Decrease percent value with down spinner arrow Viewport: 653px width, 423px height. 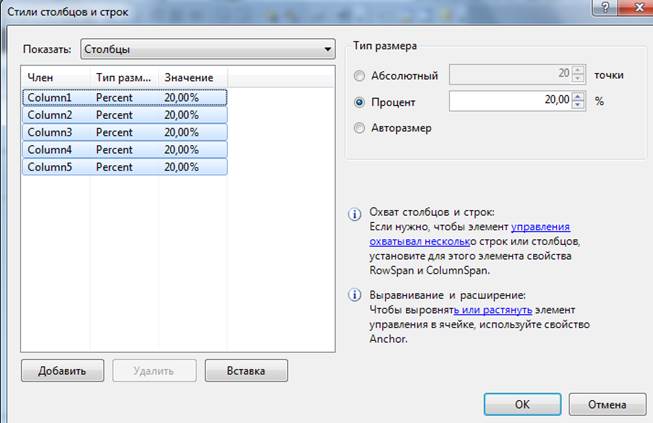(x=578, y=105)
